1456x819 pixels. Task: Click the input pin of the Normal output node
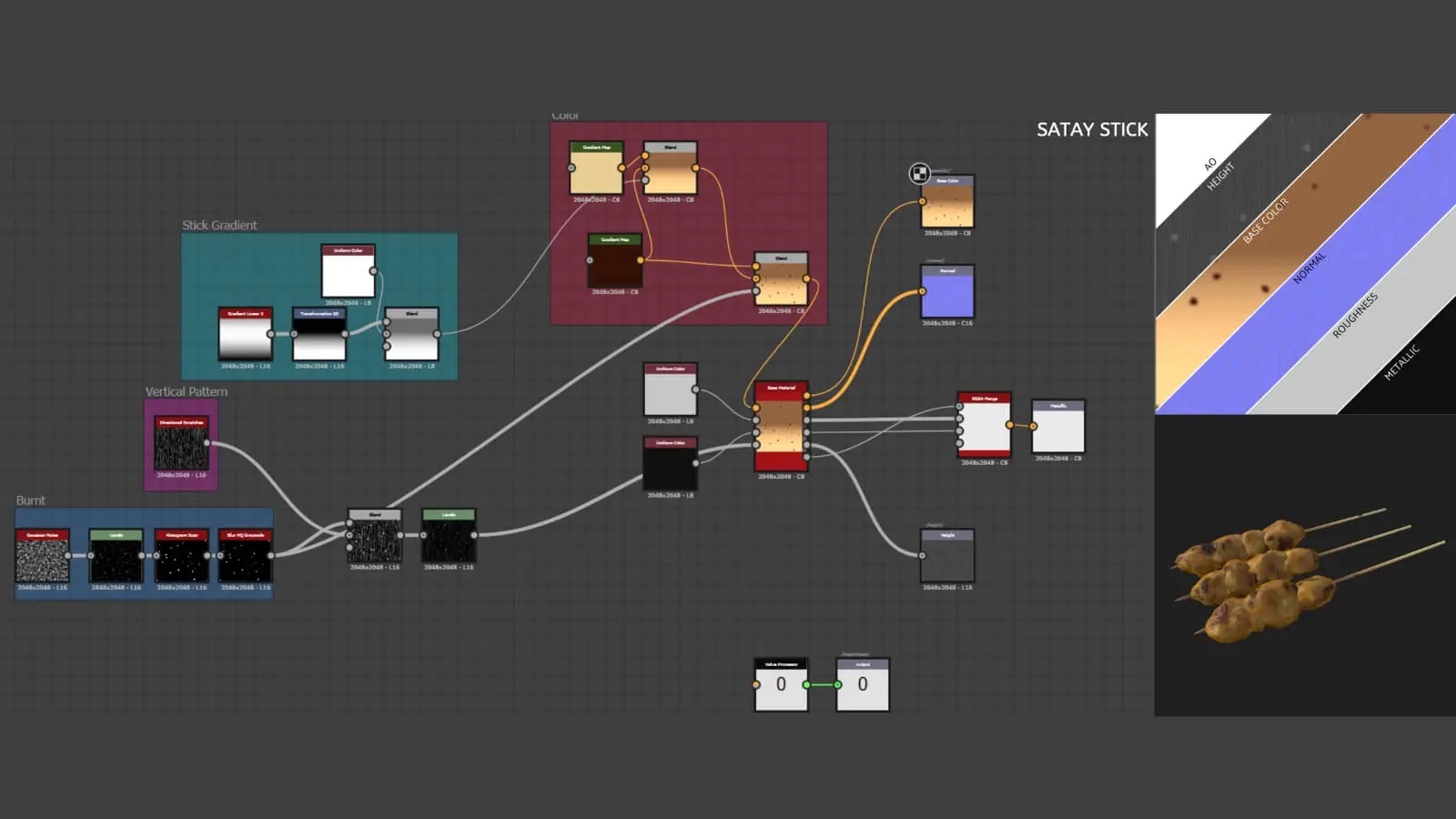click(x=922, y=291)
